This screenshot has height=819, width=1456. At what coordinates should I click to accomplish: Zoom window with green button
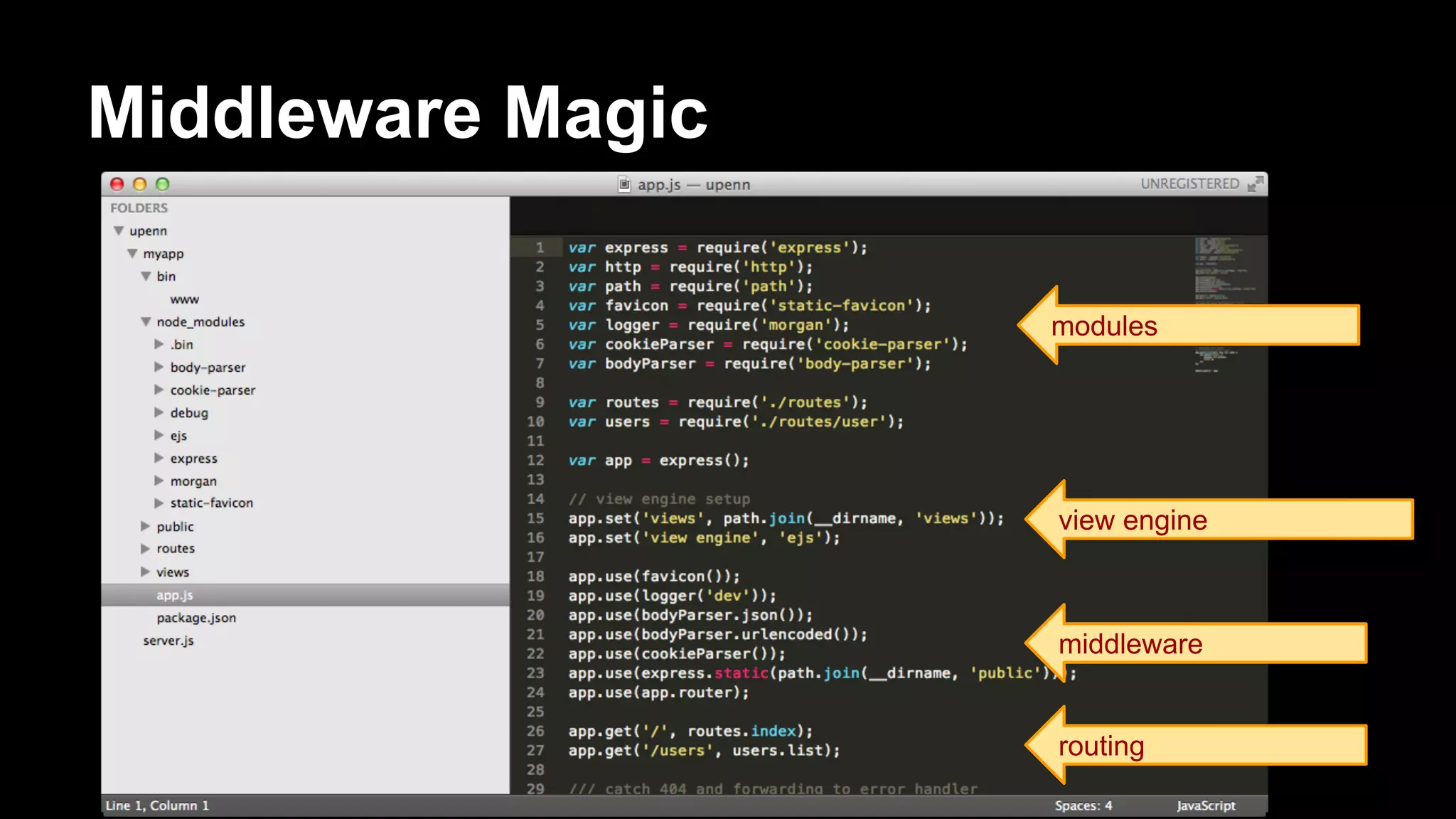(x=163, y=185)
